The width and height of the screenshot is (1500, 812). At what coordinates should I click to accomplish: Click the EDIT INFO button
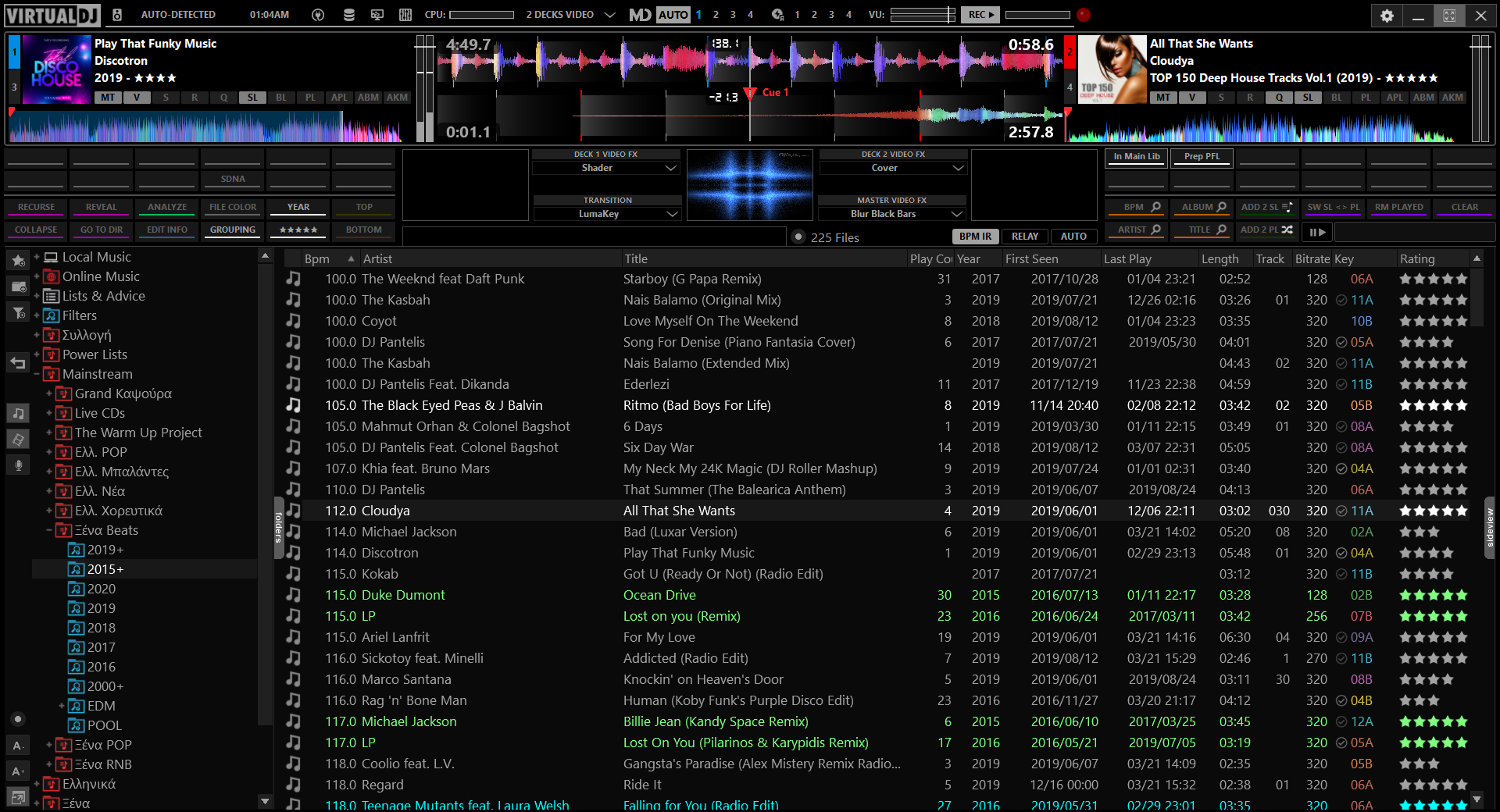tap(167, 230)
